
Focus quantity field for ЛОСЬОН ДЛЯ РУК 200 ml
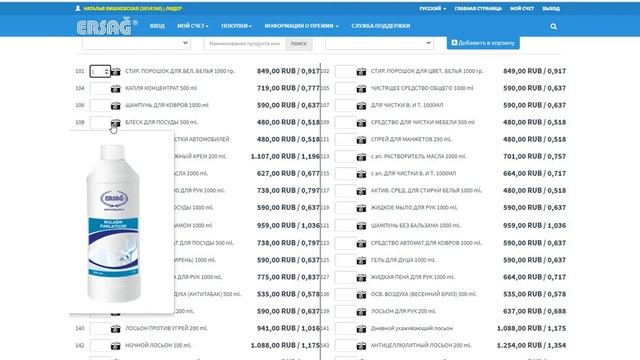click(345, 312)
